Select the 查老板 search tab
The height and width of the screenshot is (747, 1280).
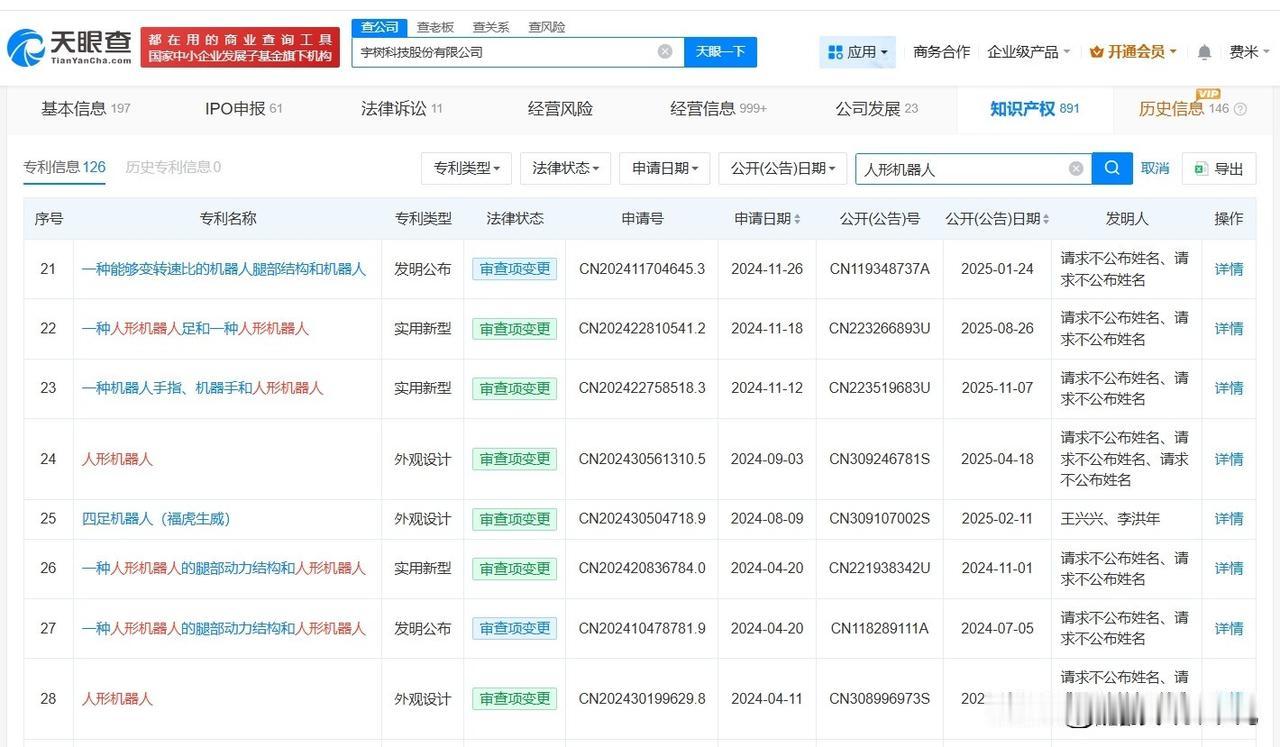click(435, 27)
